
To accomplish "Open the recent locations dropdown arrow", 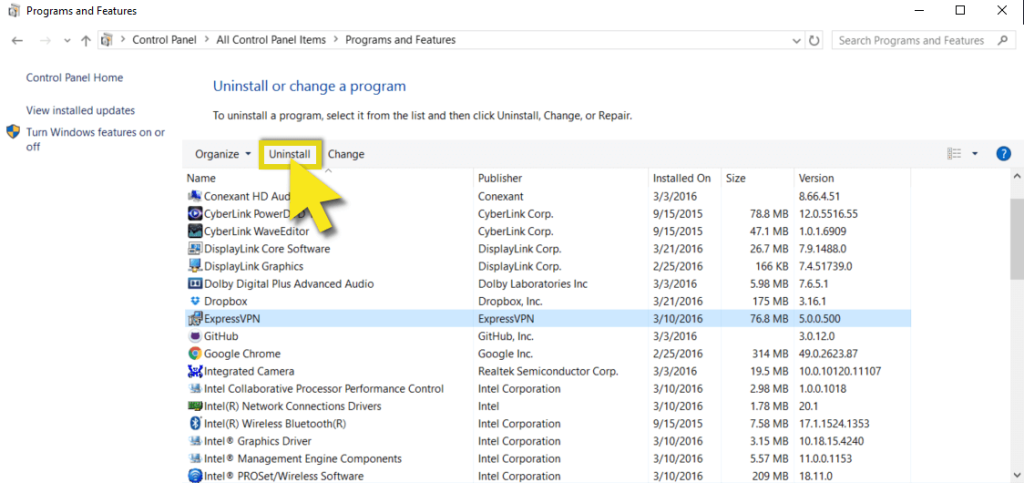I will tap(67, 40).
